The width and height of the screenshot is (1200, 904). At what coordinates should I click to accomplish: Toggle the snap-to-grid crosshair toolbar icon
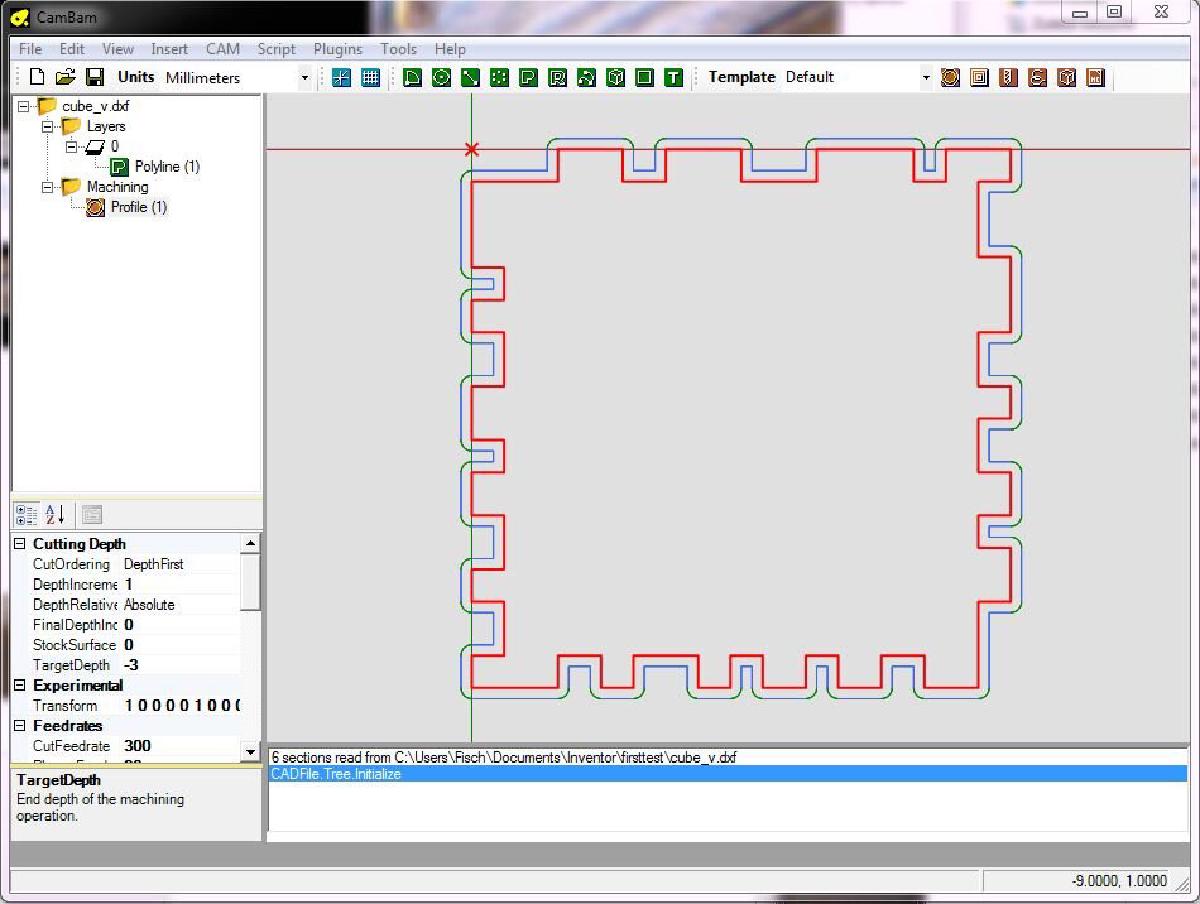click(342, 77)
